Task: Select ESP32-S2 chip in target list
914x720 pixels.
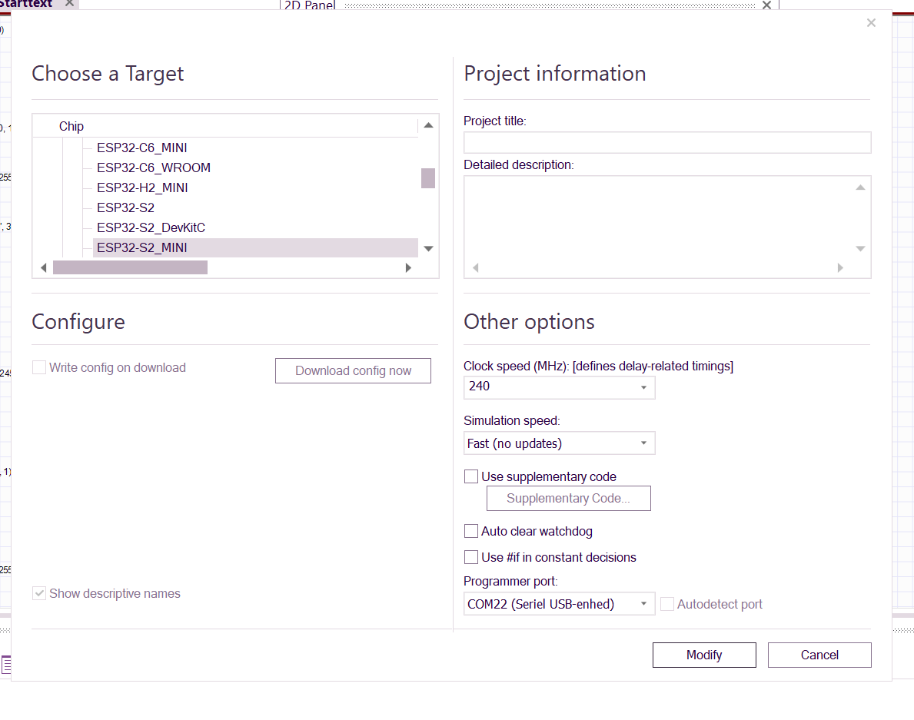Action: click(x=125, y=208)
